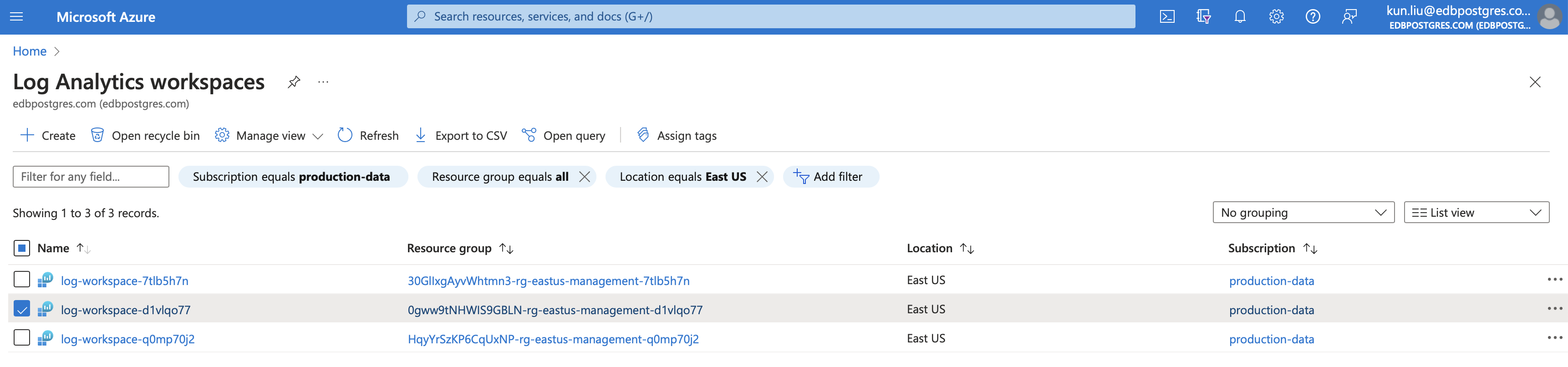Click the kun.liu account name
This screenshot has width=1568, height=367.
click(1458, 10)
